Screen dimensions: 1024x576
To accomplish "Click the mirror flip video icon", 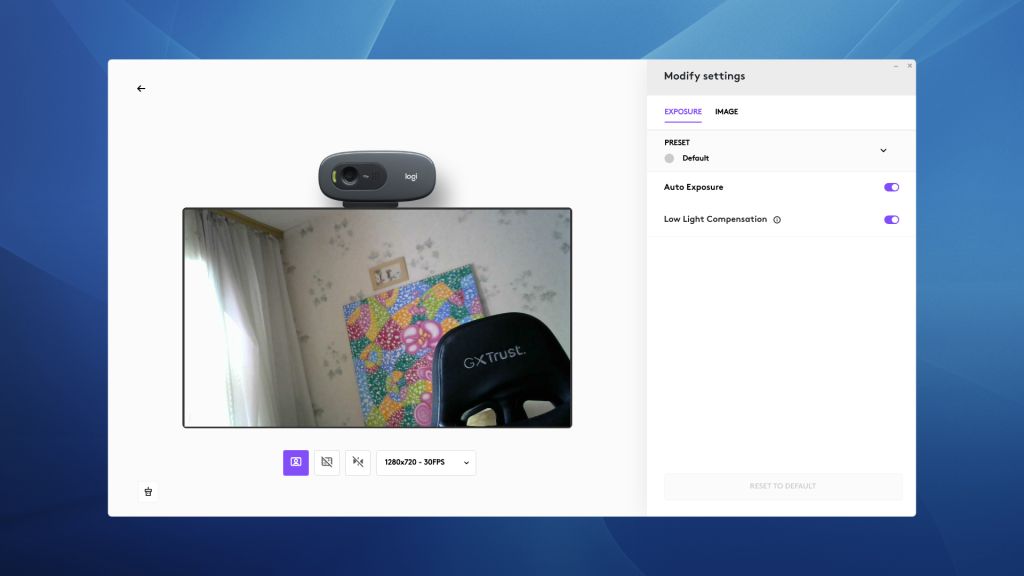I will pyautogui.click(x=358, y=462).
